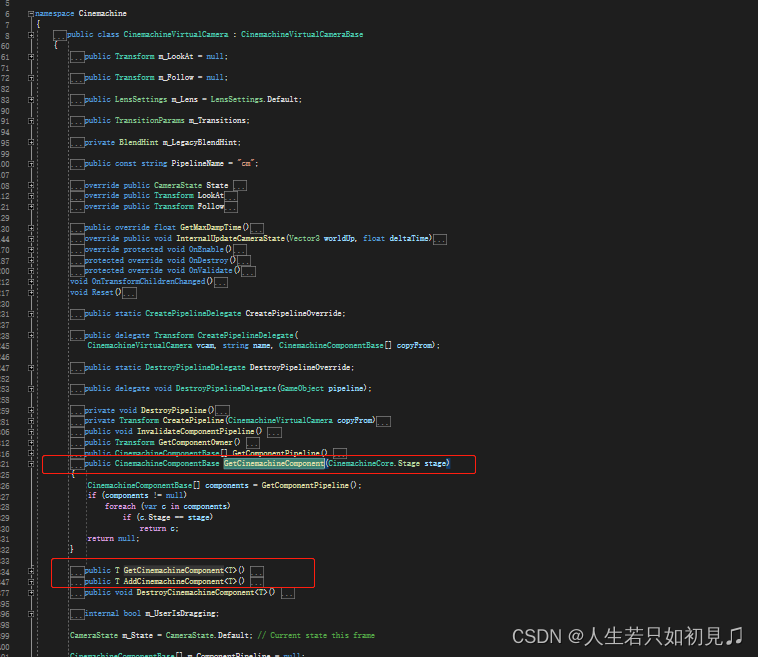Expand trailing ellipsis box after InvalidateComponentPipeline()
Viewport: 758px width, 657px height.
click(x=274, y=432)
